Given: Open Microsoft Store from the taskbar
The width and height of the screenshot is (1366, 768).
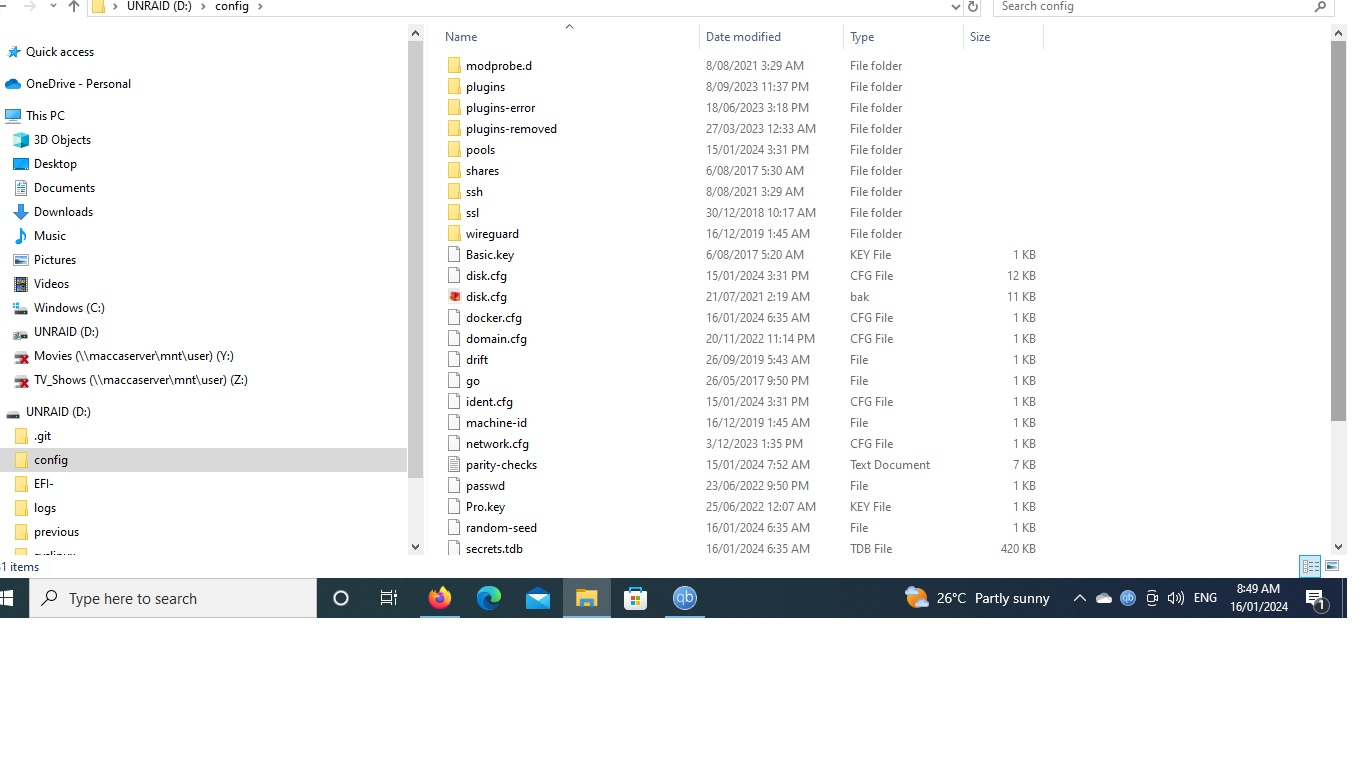Looking at the screenshot, I should [x=635, y=598].
